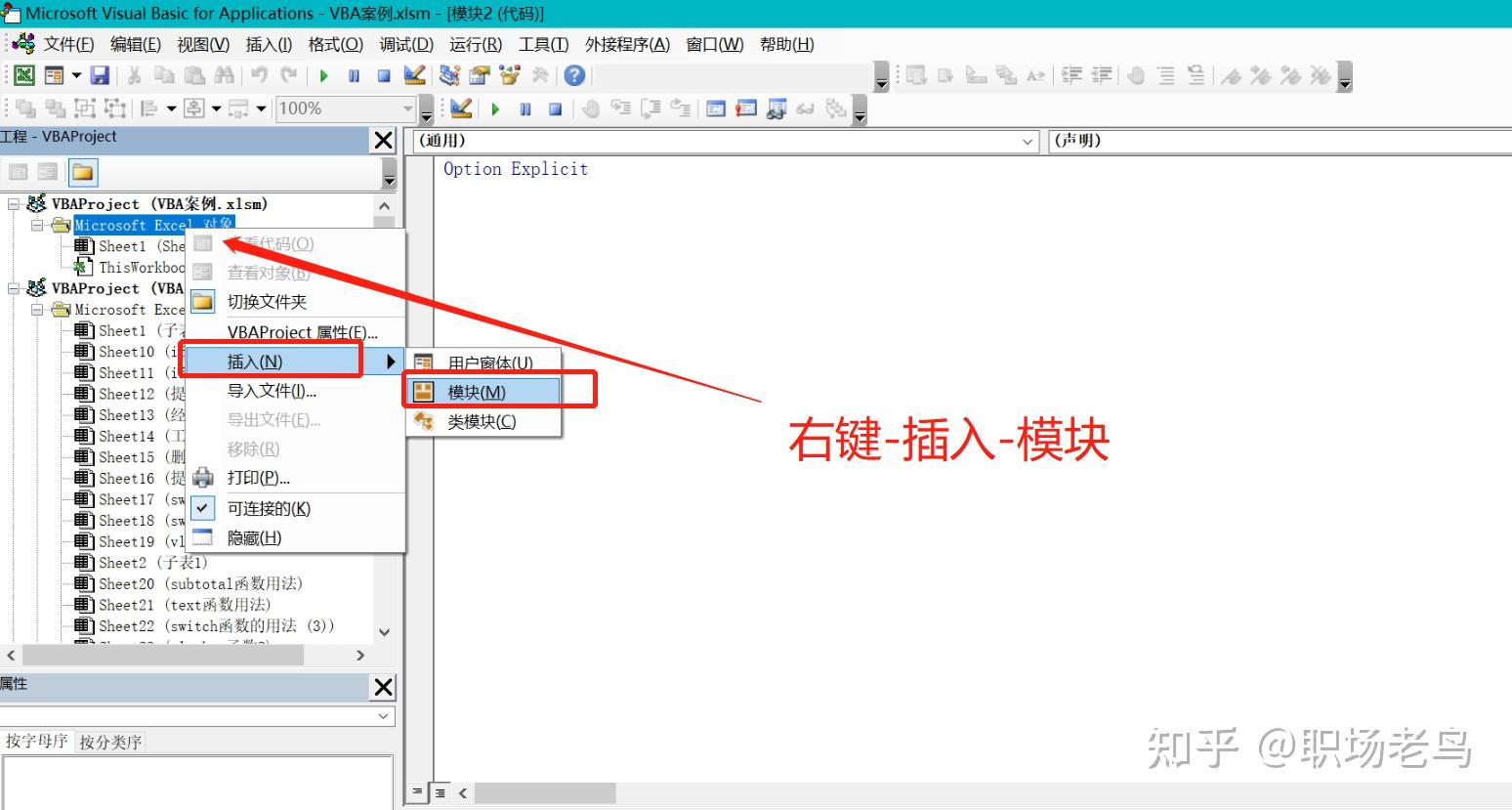Click the Debug toolbar Reset square icon
Image resolution: width=1512 pixels, height=810 pixels.
pos(555,109)
